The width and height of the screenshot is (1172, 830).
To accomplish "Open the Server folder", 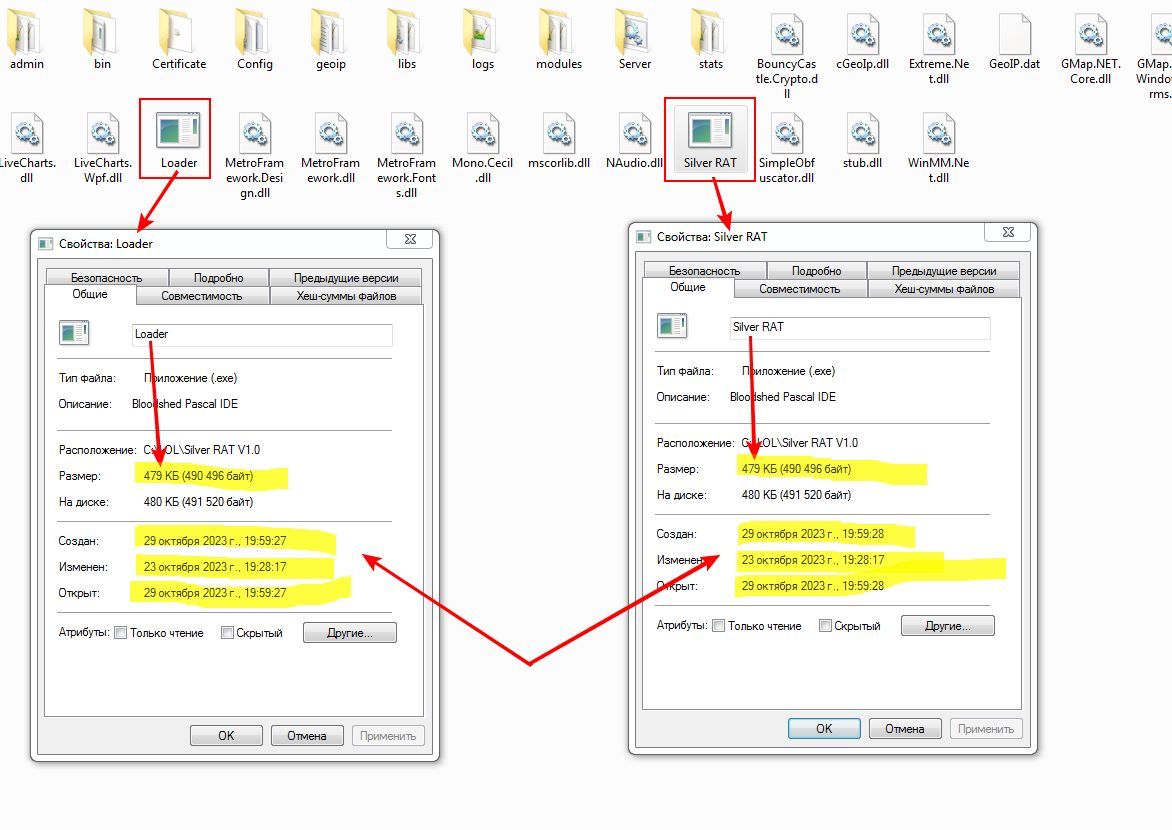I will click(635, 39).
